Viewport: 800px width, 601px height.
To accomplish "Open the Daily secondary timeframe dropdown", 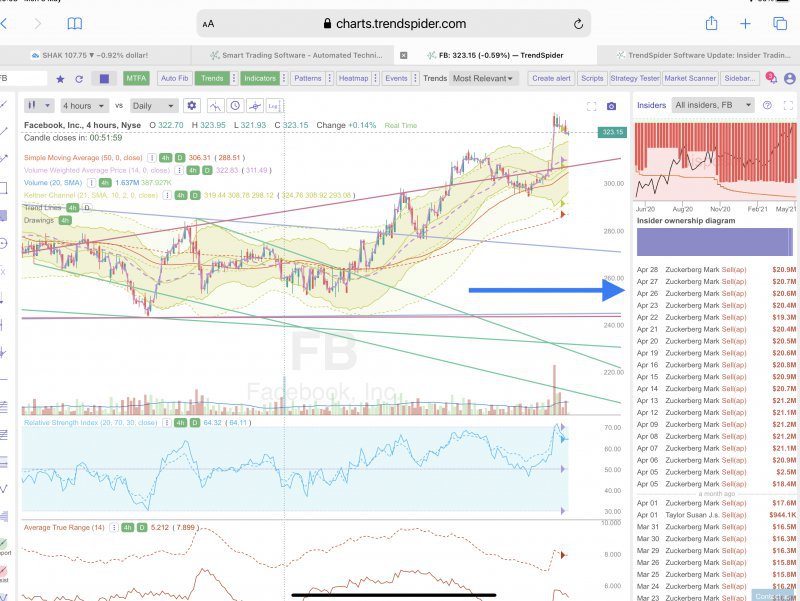I will (153, 106).
